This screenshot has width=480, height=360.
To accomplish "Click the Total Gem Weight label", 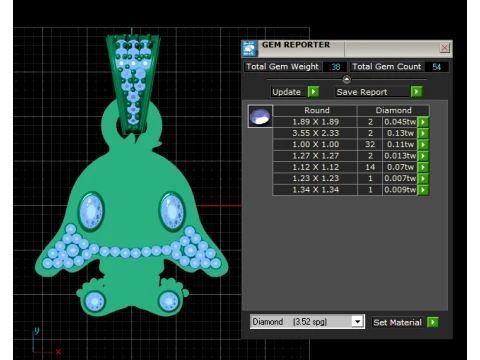I will point(282,67).
